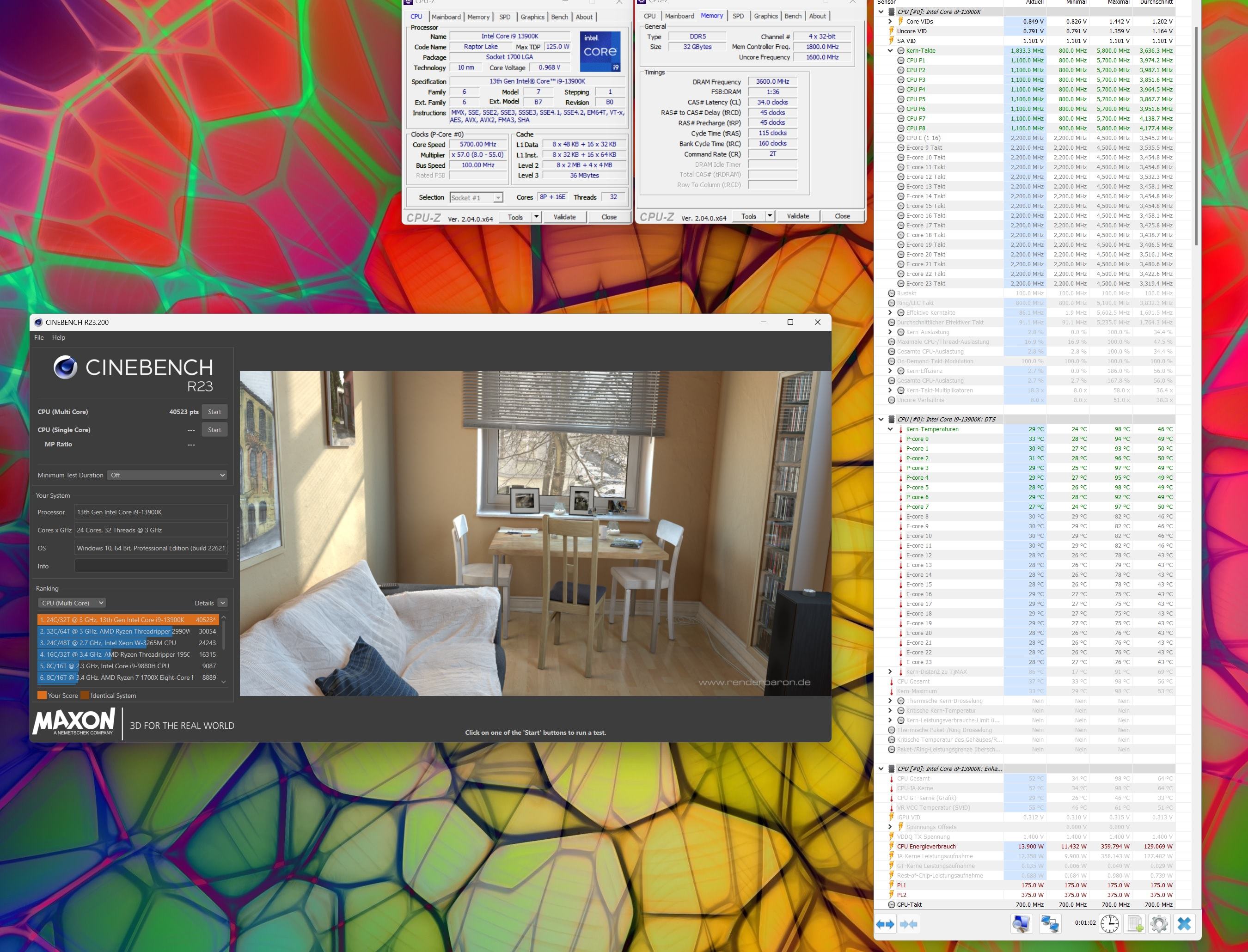Expand the ranking Details chevron
The height and width of the screenshot is (952, 1248).
(x=223, y=603)
